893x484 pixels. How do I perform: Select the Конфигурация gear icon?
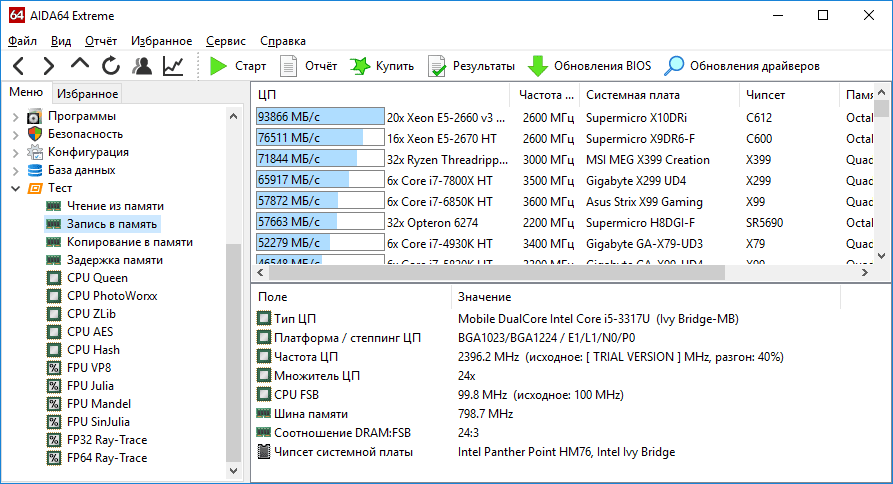coord(35,152)
